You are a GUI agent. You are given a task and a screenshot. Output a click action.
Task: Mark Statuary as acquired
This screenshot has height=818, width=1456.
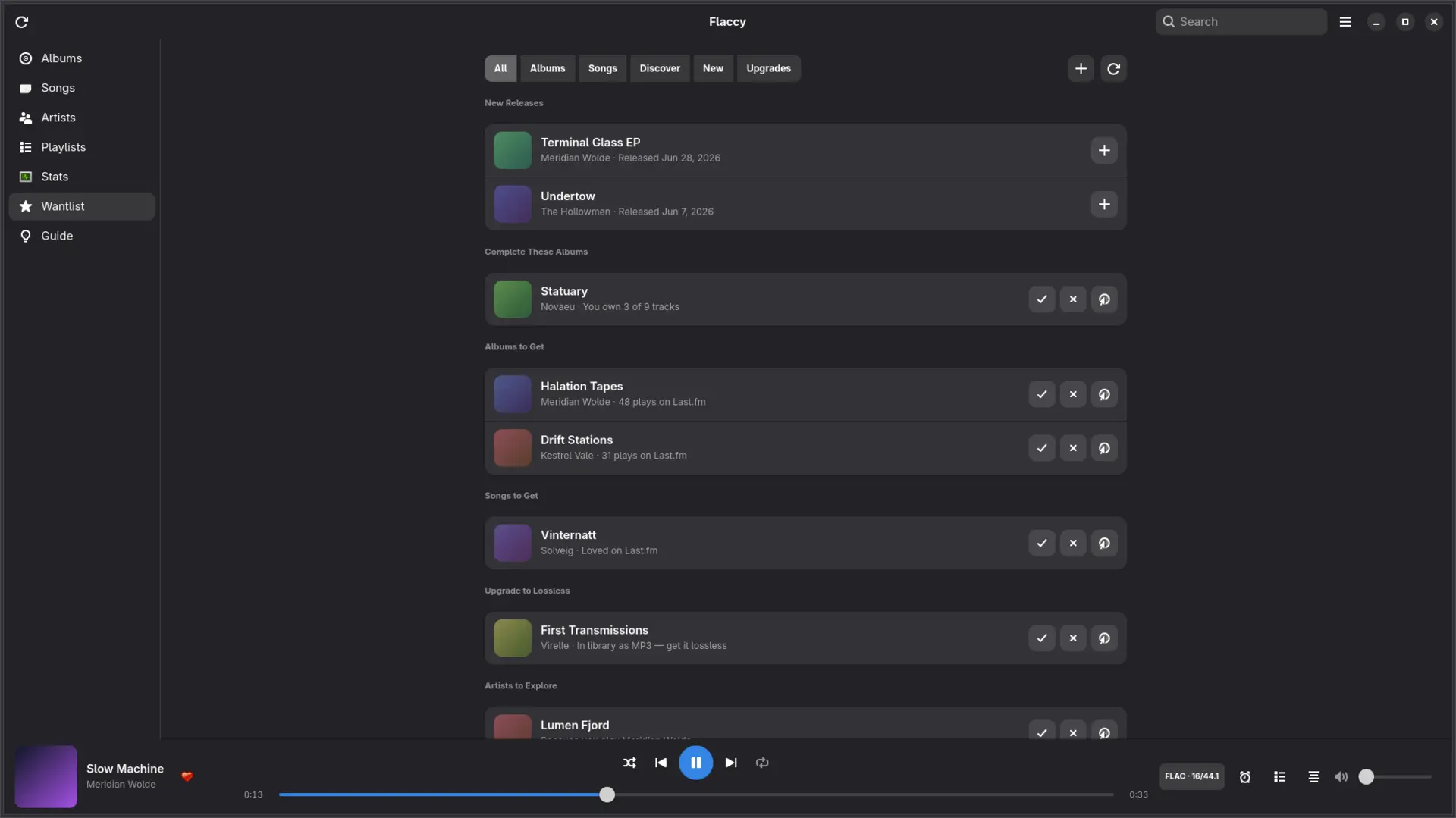(x=1042, y=299)
